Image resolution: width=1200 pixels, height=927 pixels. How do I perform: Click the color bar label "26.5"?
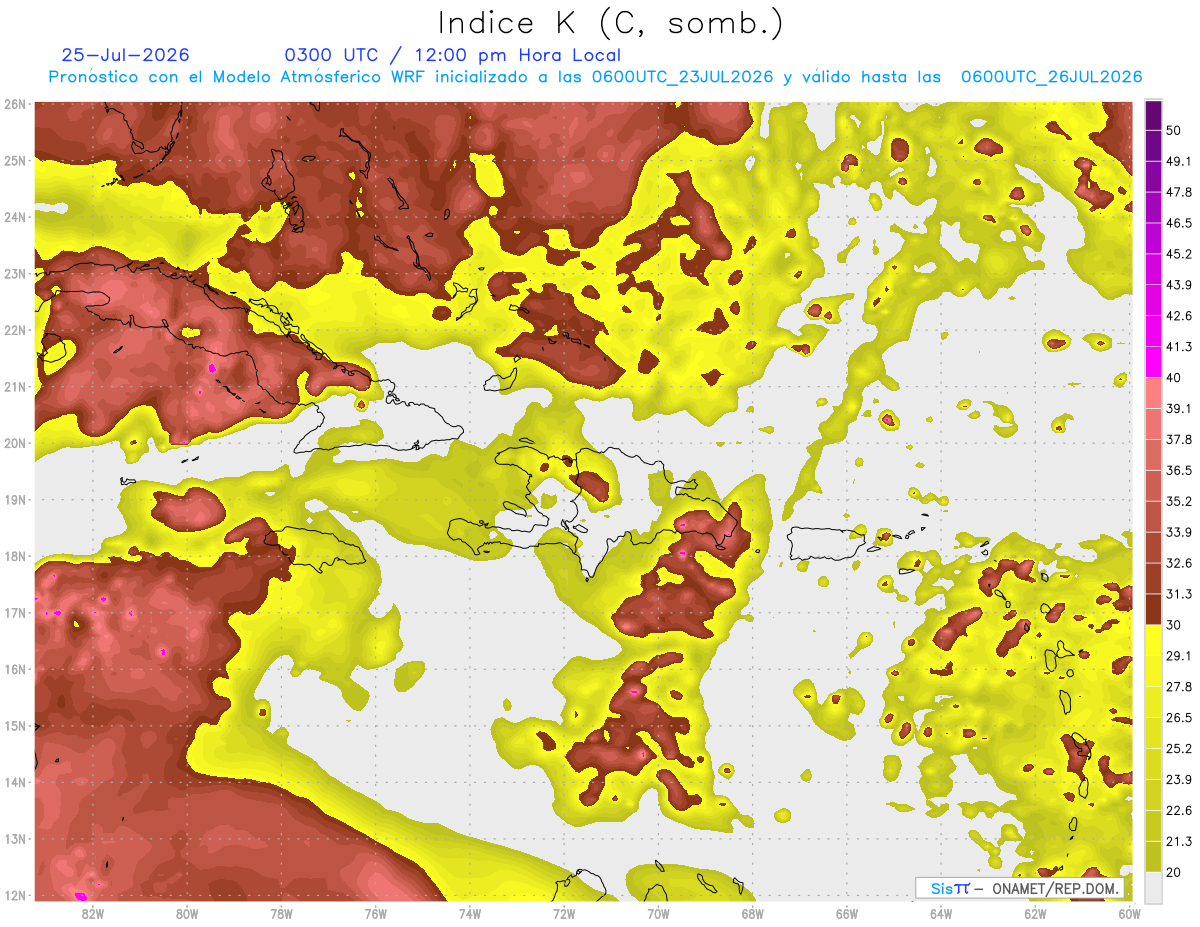click(x=1179, y=718)
